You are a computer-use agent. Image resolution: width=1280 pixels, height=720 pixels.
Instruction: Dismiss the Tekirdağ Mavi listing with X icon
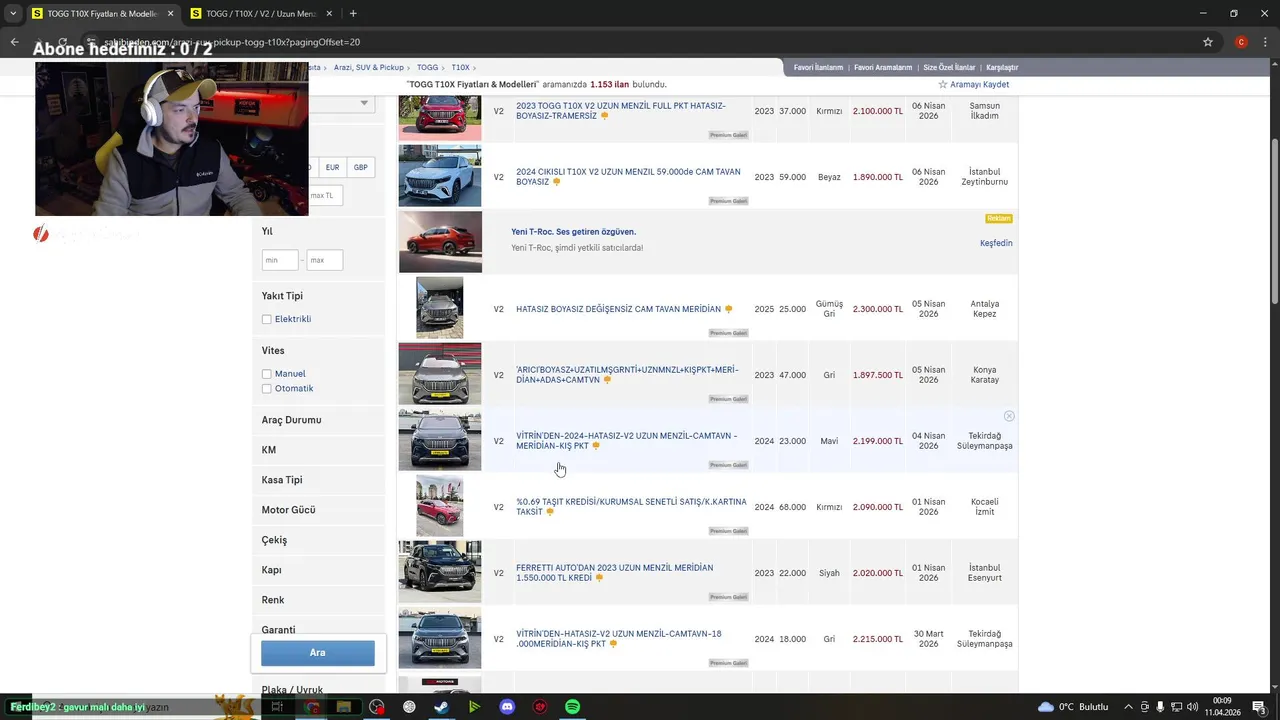point(1009,416)
